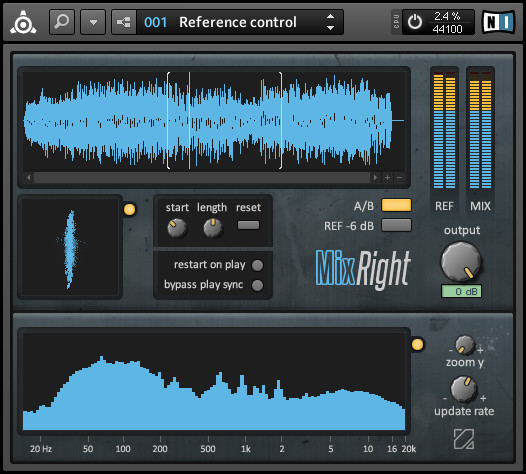Viewport: 526px width, 474px height.
Task: Zoom in the waveform with plus button
Action: pyautogui.click(x=387, y=177)
